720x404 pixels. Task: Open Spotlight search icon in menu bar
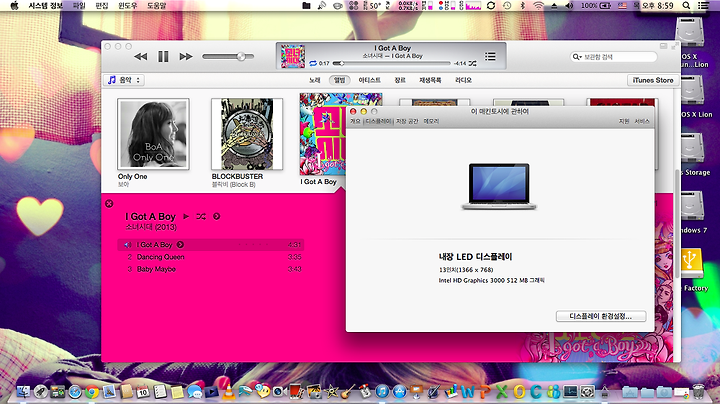click(x=686, y=6)
